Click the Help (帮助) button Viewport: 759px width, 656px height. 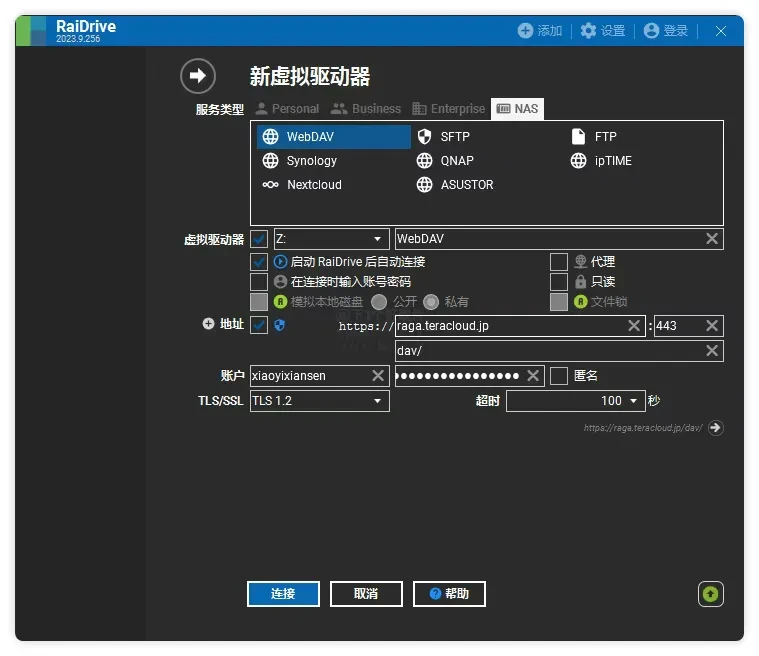click(x=449, y=594)
